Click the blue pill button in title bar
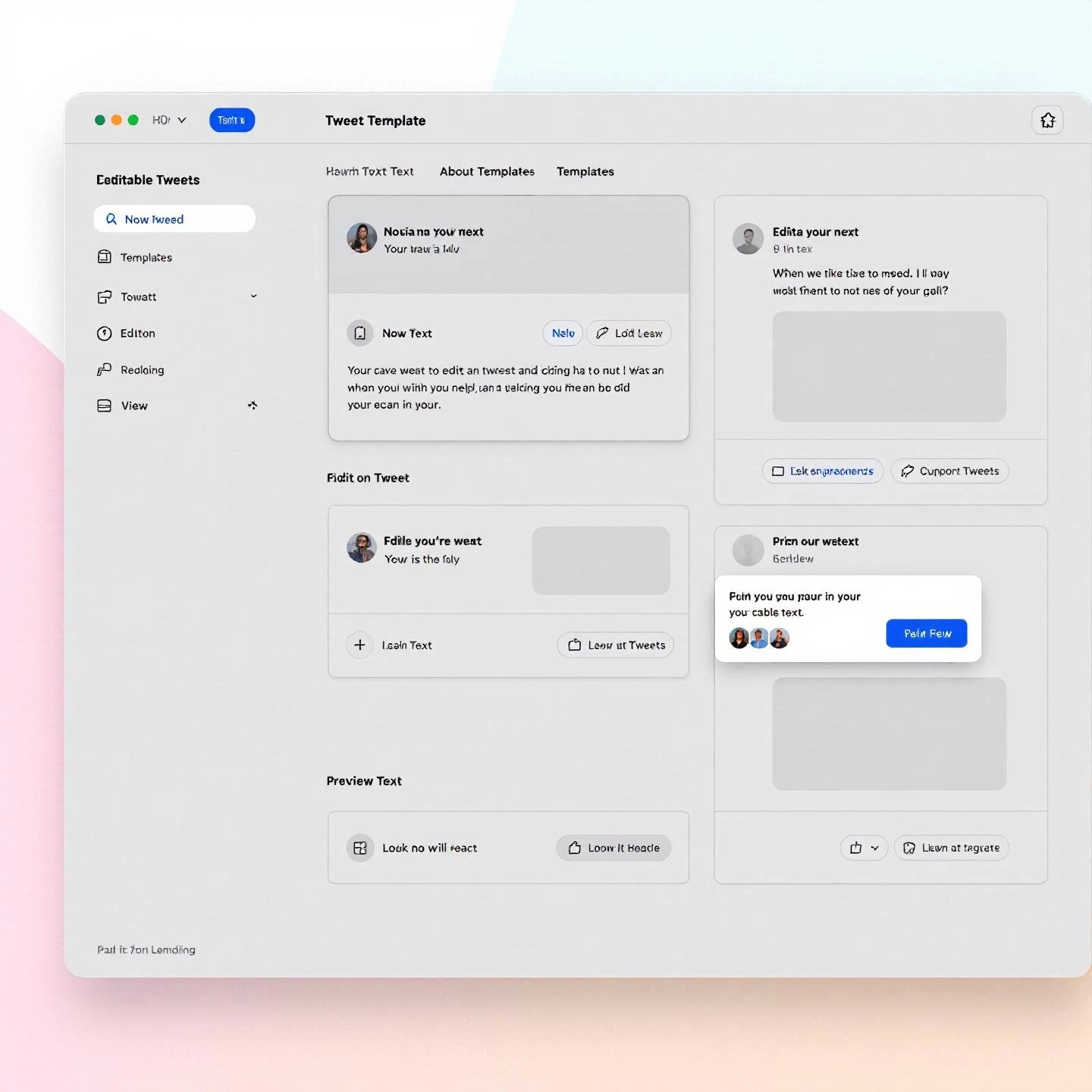Screen dimensions: 1092x1092 pyautogui.click(x=232, y=120)
